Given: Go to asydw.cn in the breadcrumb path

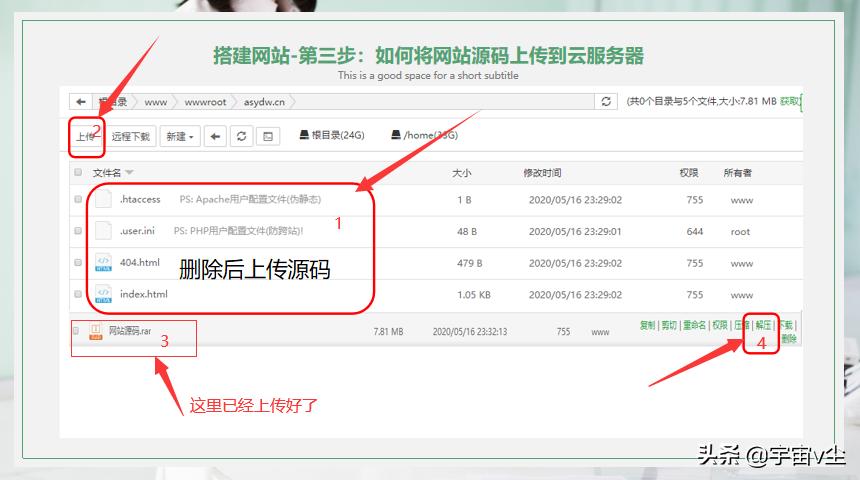Looking at the screenshot, I should click(x=264, y=102).
